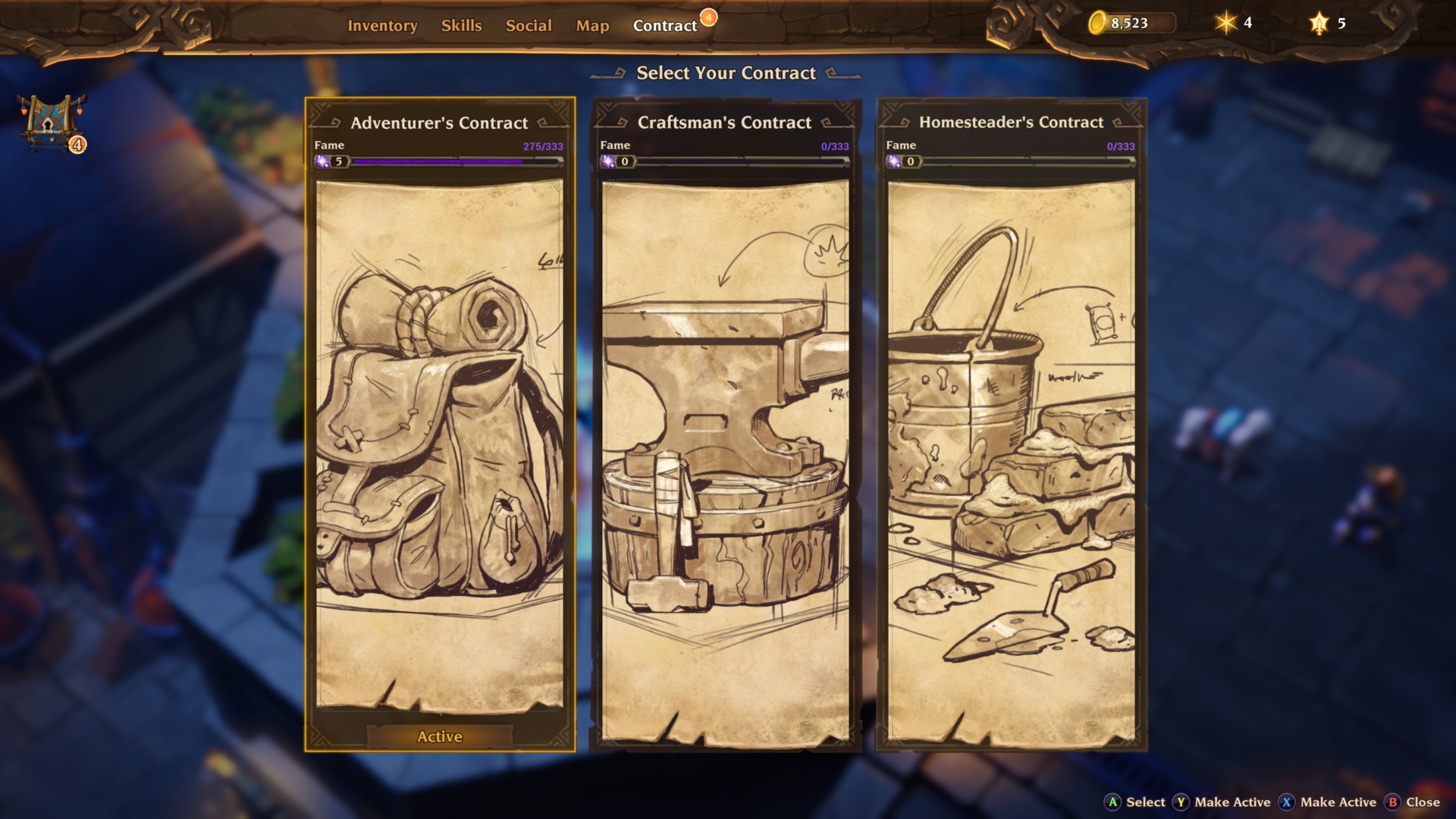Open the Inventory tab

pos(382,26)
